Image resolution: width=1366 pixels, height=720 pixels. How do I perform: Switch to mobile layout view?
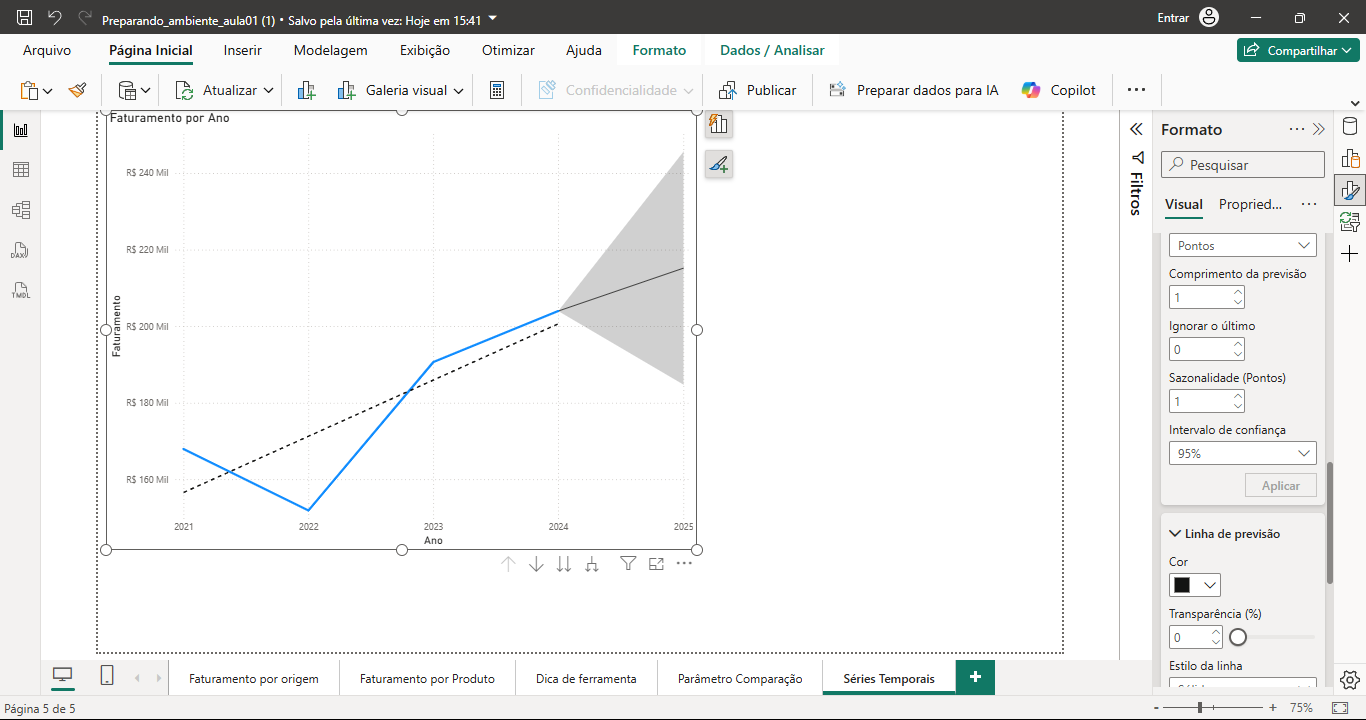point(107,676)
